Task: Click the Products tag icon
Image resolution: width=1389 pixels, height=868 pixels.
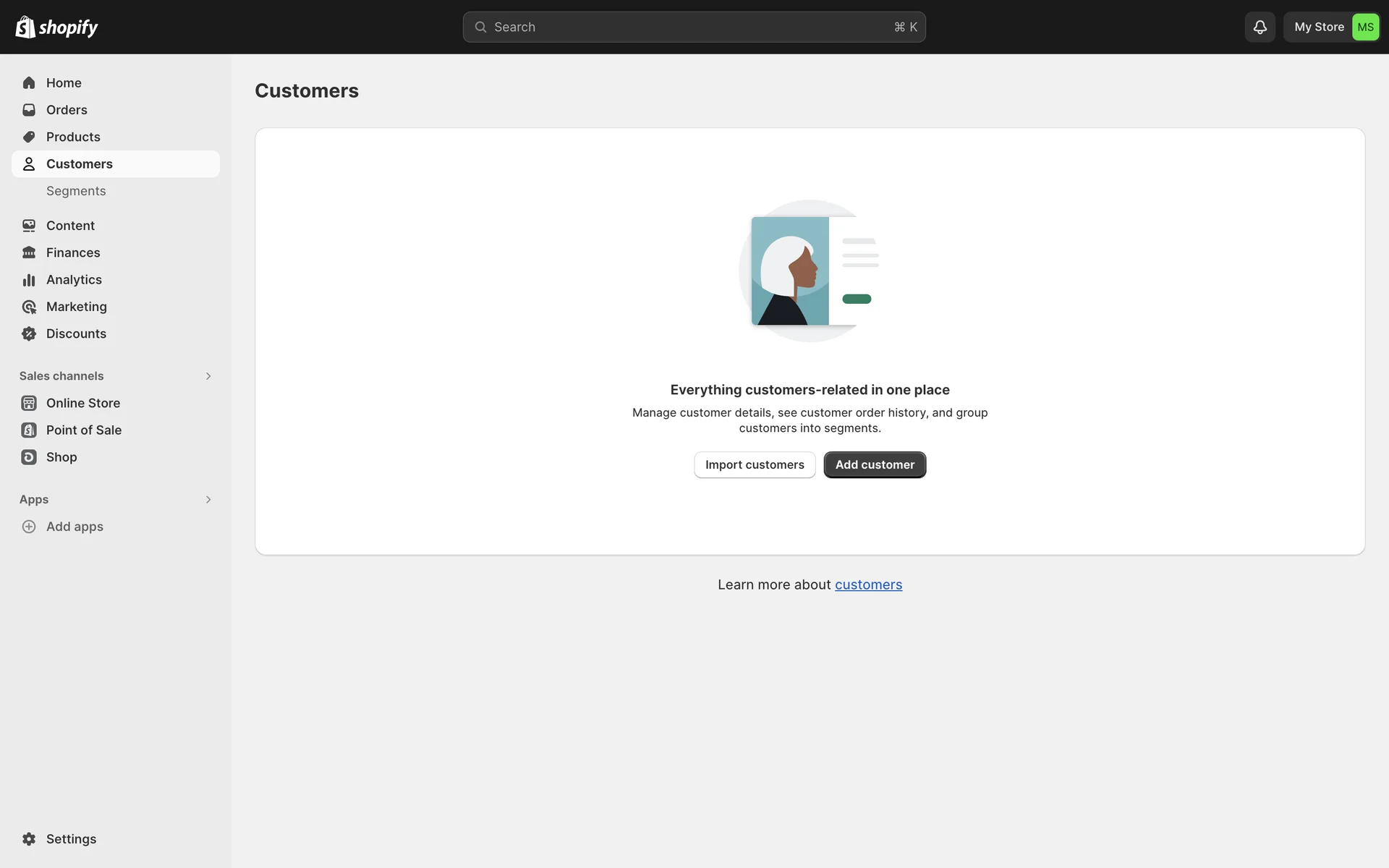Action: pos(29,137)
